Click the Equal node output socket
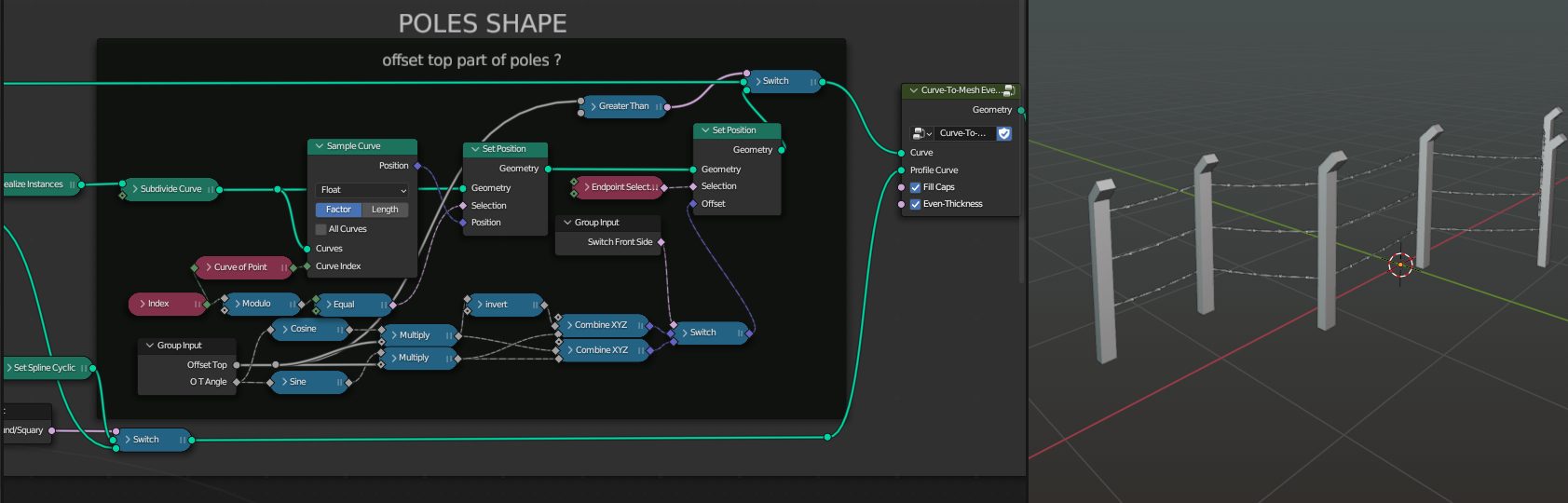Viewport: 1568px width, 503px height. pyautogui.click(x=393, y=305)
